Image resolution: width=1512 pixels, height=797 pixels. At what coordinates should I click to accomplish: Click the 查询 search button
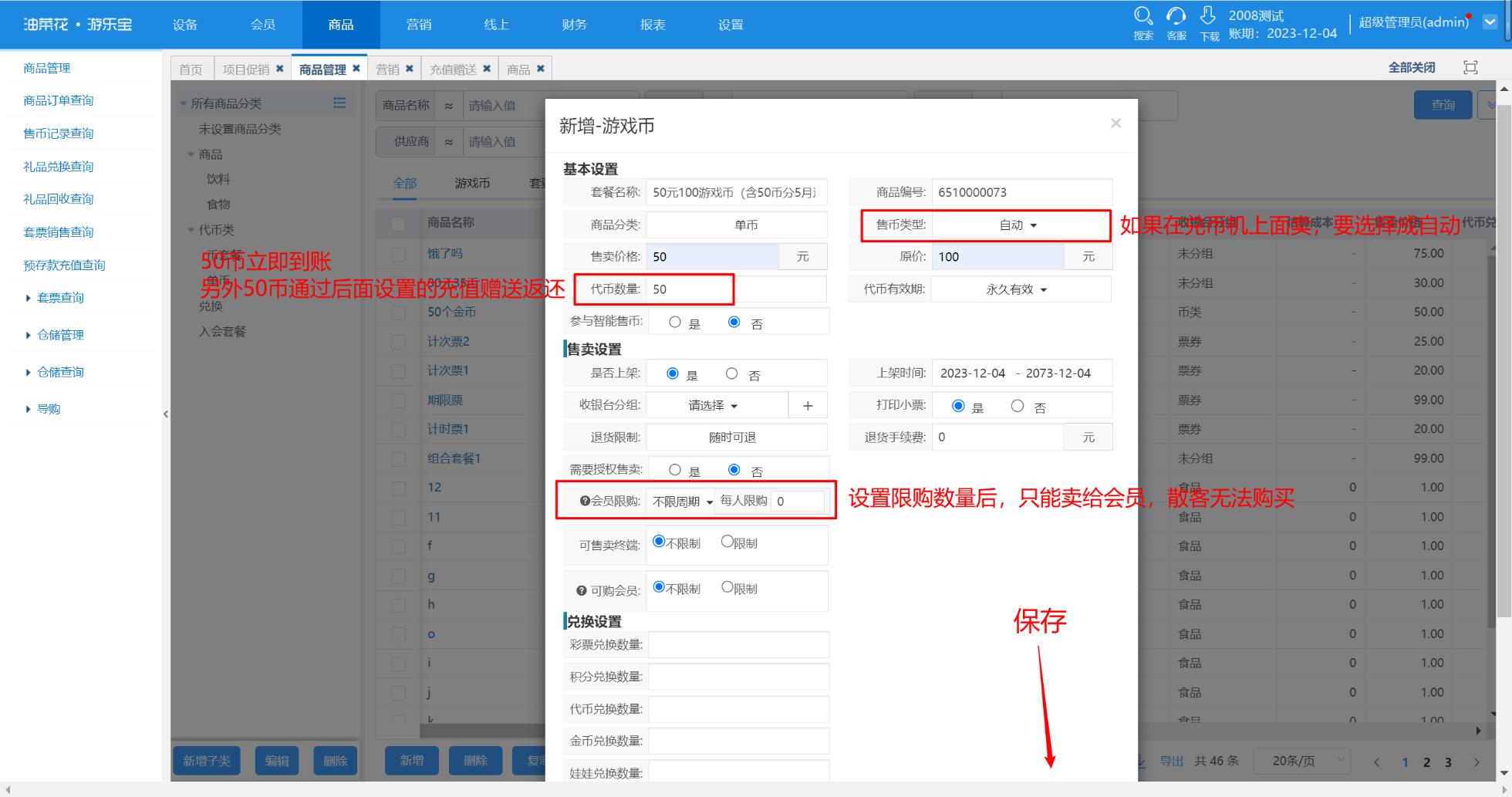coord(1443,105)
